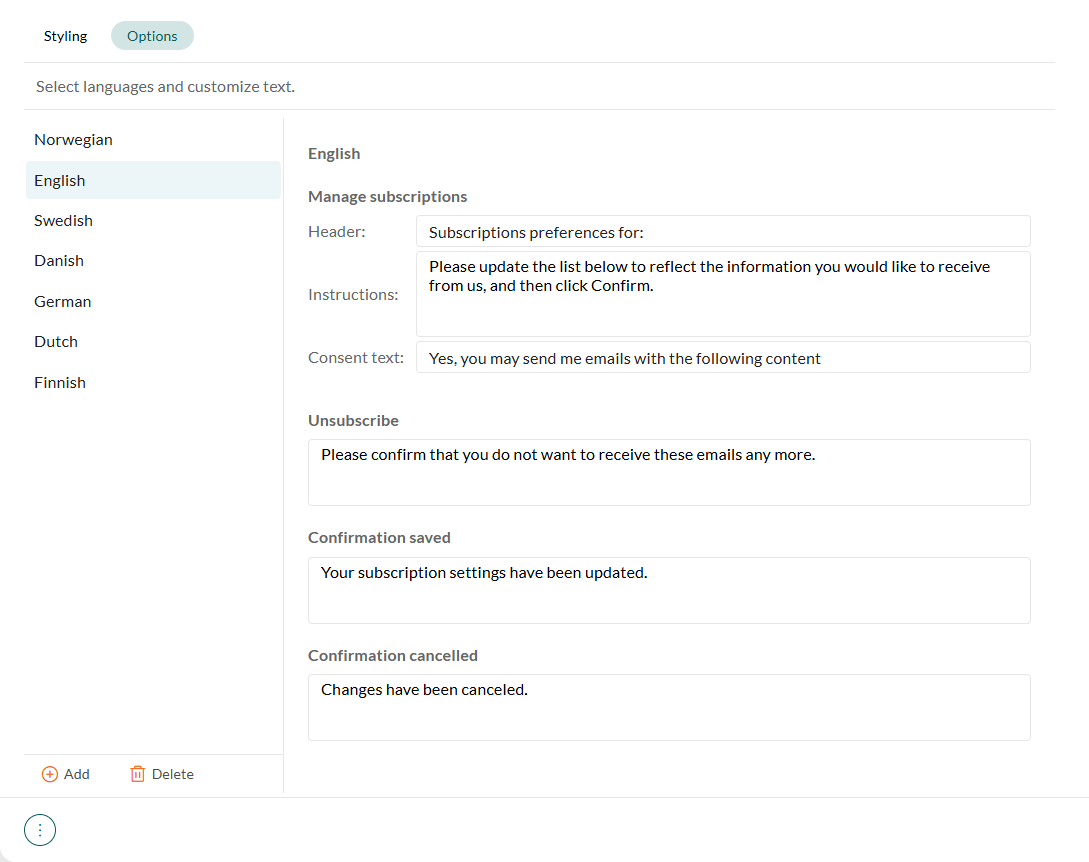The width and height of the screenshot is (1089, 862).
Task: Click the Confirmation saved text box
Action: (669, 590)
